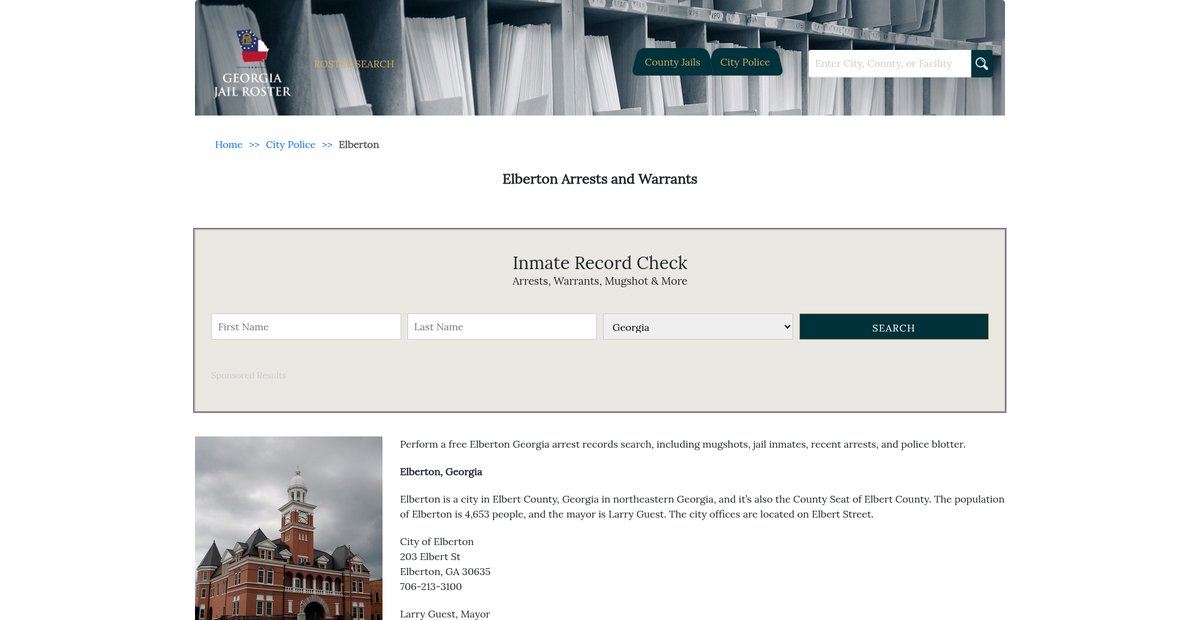Click the Georgia Jail Roster logo
The height and width of the screenshot is (620, 1200).
(x=252, y=64)
